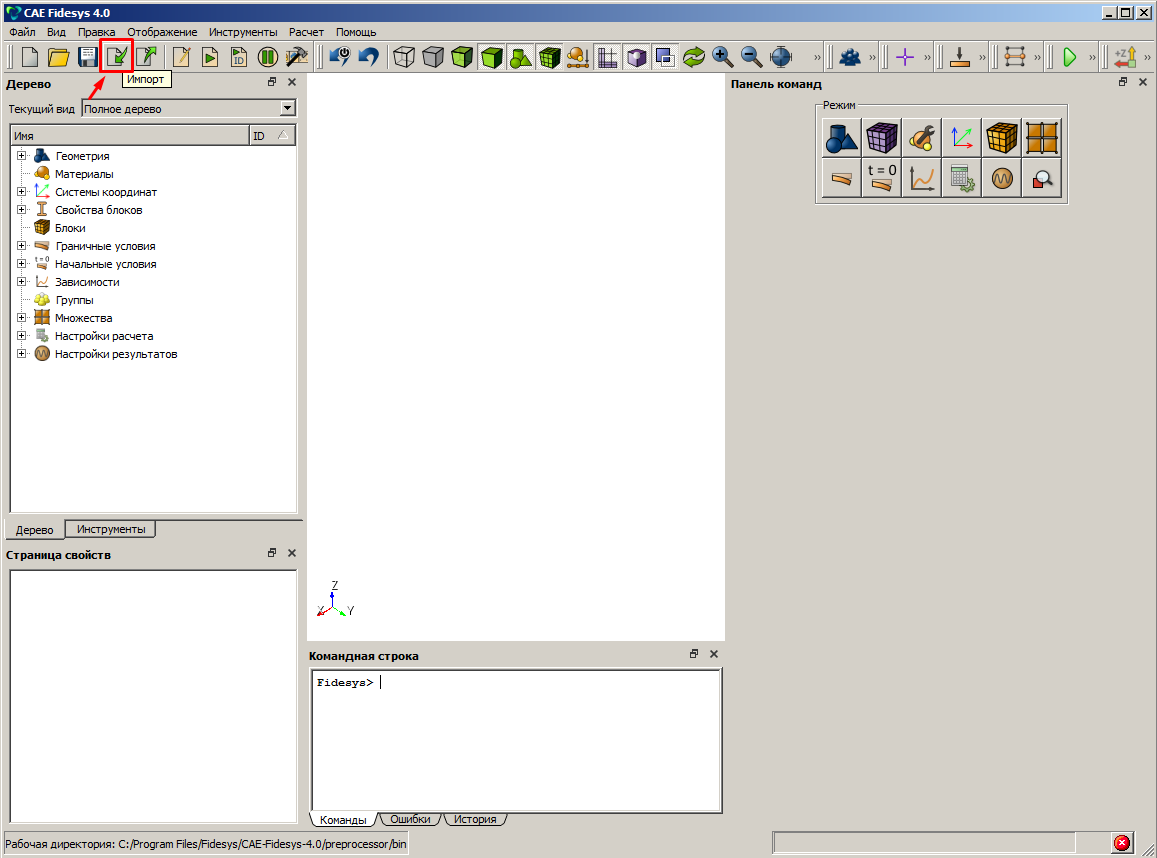This screenshot has height=858, width=1157.
Task: Select Geometry mode in command panel
Action: coord(841,138)
